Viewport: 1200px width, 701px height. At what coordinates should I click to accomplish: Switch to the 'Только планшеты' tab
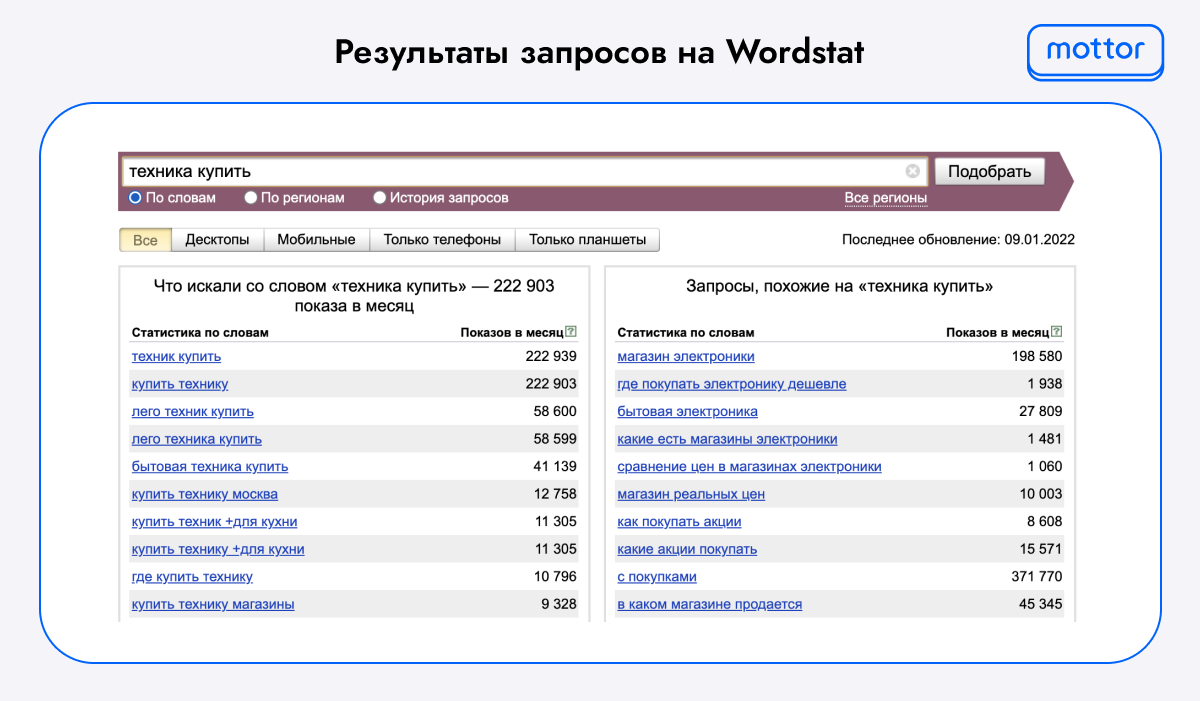point(587,240)
